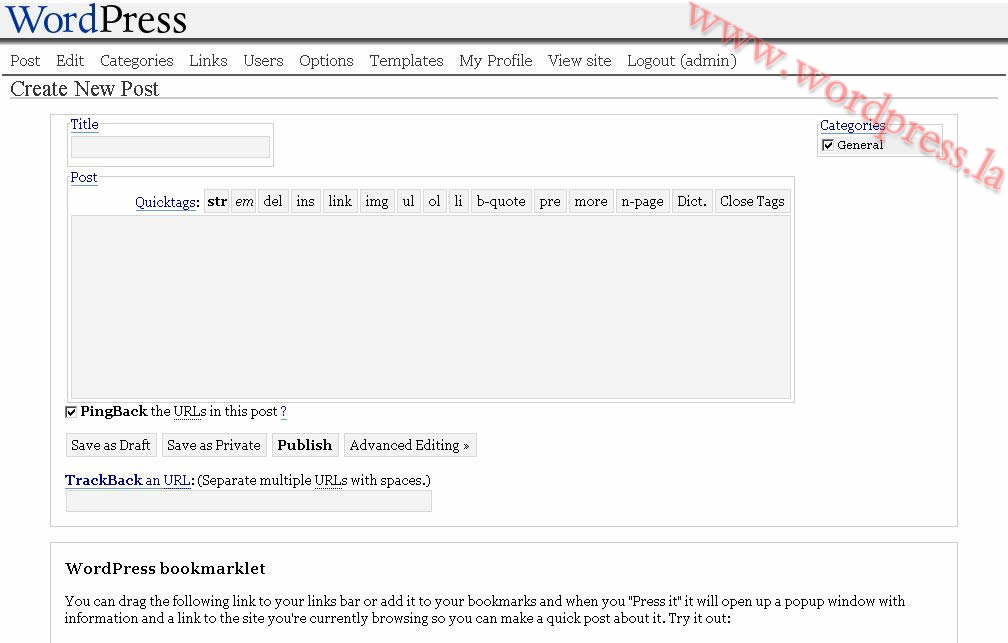Insert blockquote with b-quote quicktag
The width and height of the screenshot is (1008, 643).
tap(501, 201)
